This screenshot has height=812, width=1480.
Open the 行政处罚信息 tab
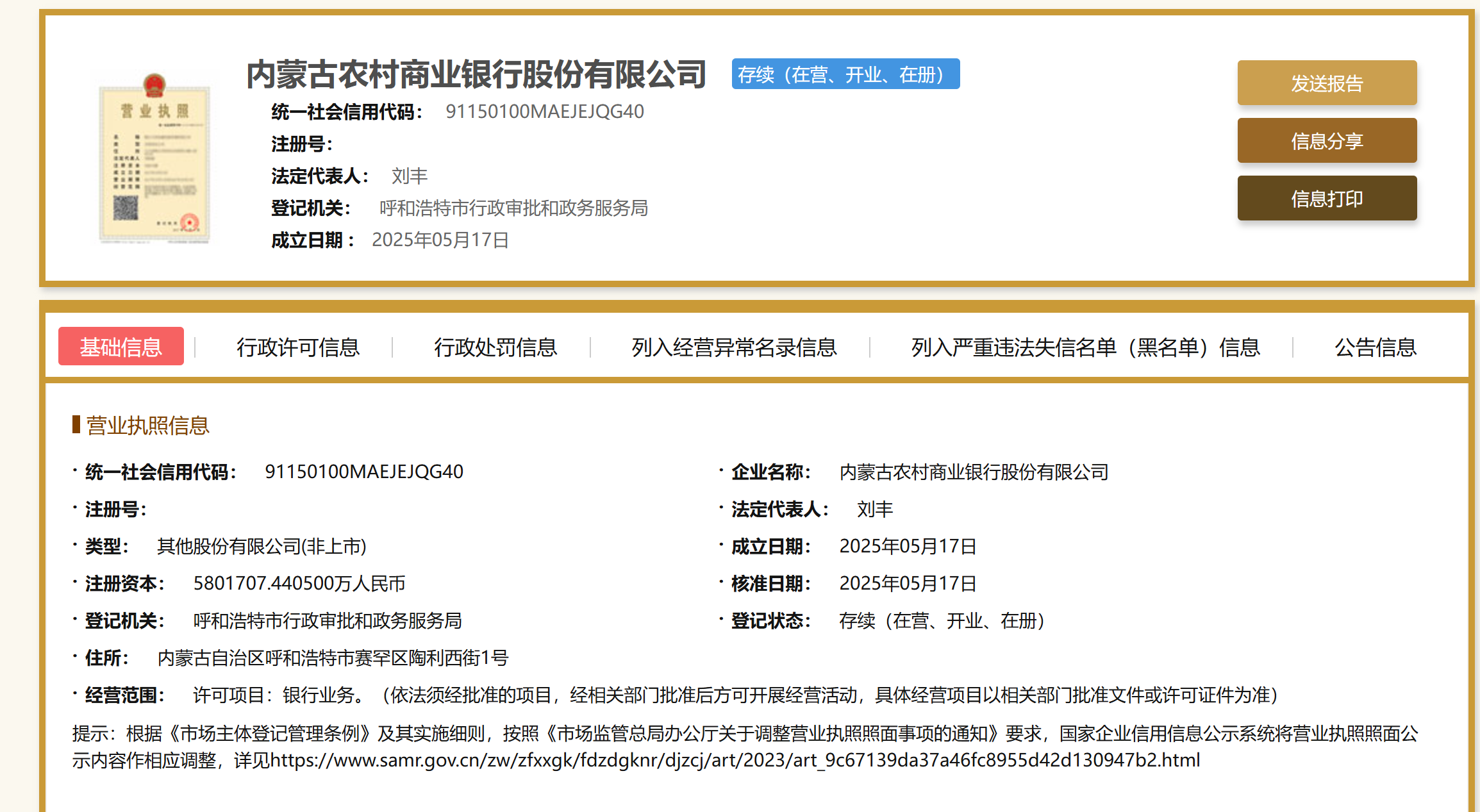495,347
